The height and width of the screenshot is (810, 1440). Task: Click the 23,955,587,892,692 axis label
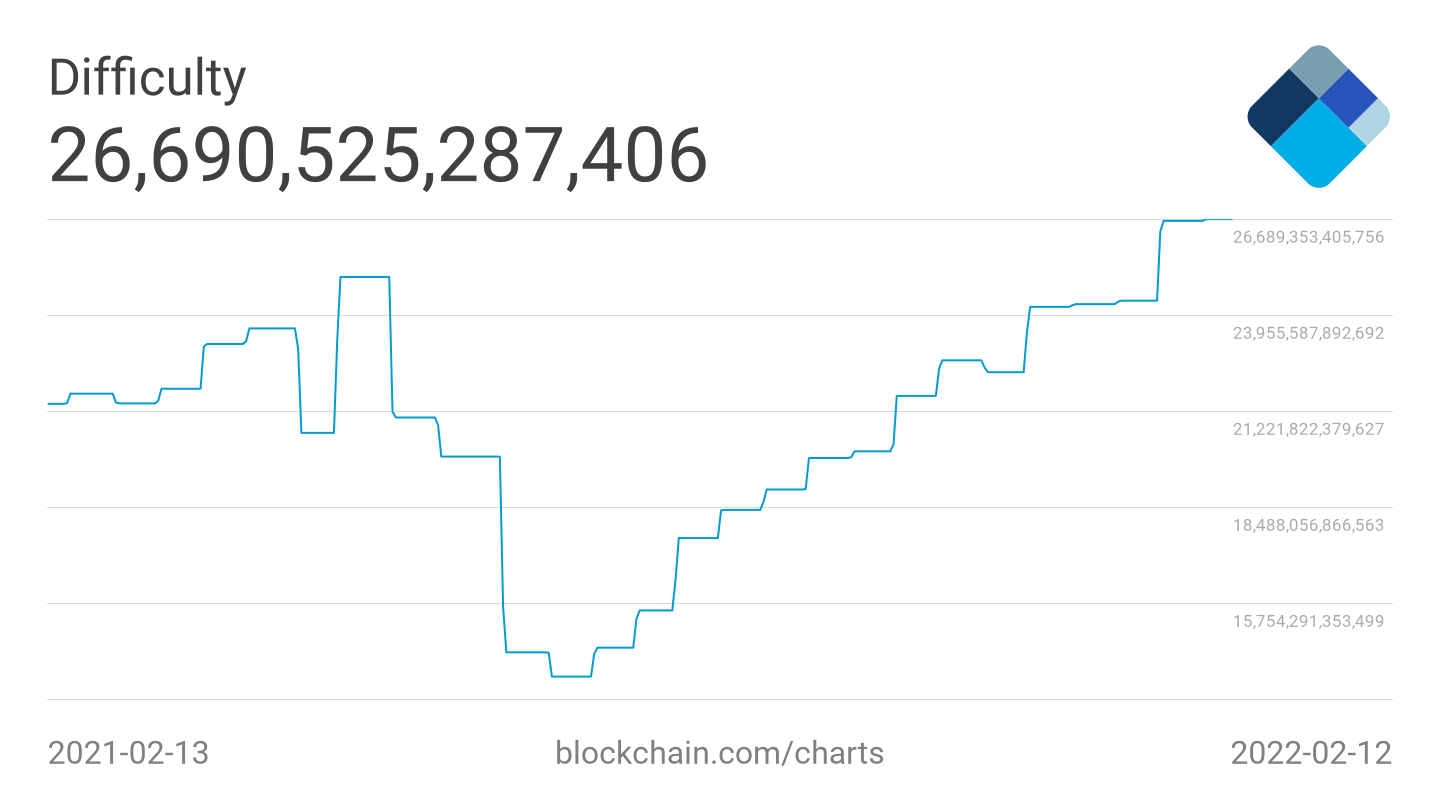pyautogui.click(x=1308, y=333)
